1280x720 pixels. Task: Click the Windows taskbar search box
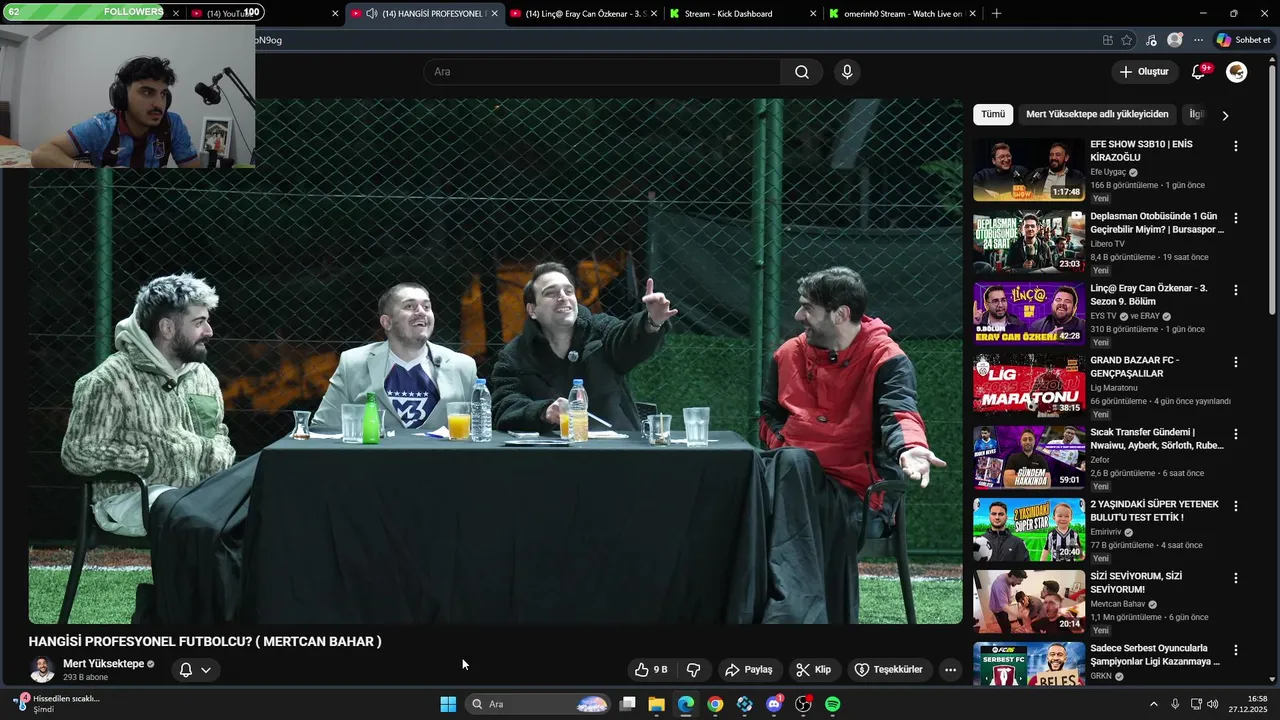pyautogui.click(x=537, y=704)
